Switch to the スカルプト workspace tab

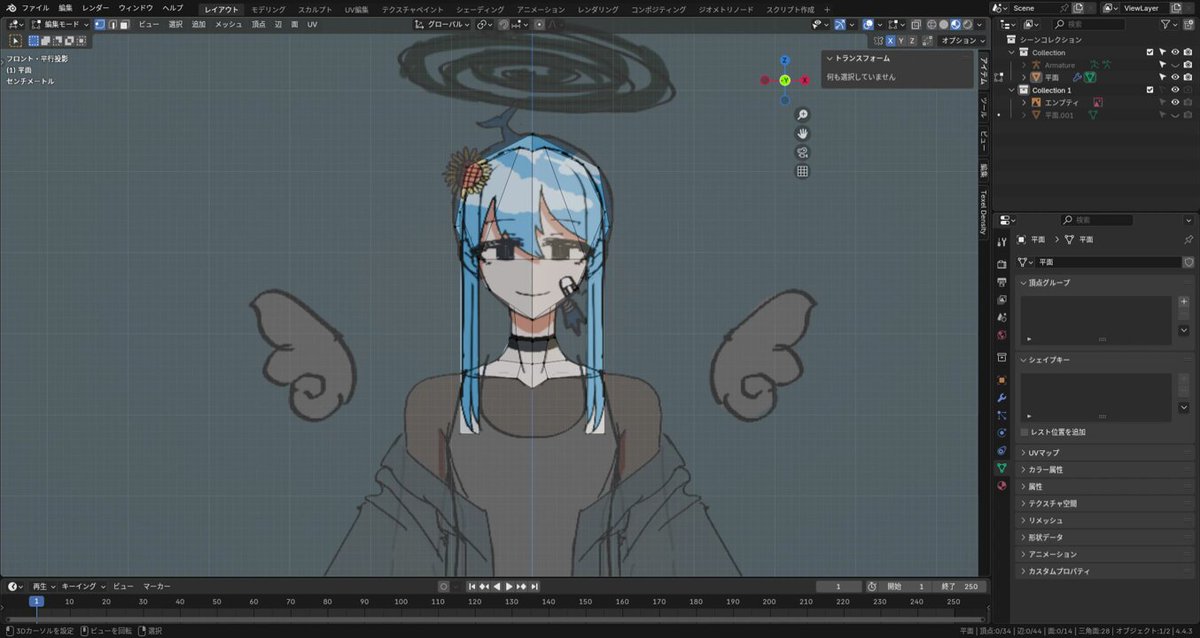315,9
